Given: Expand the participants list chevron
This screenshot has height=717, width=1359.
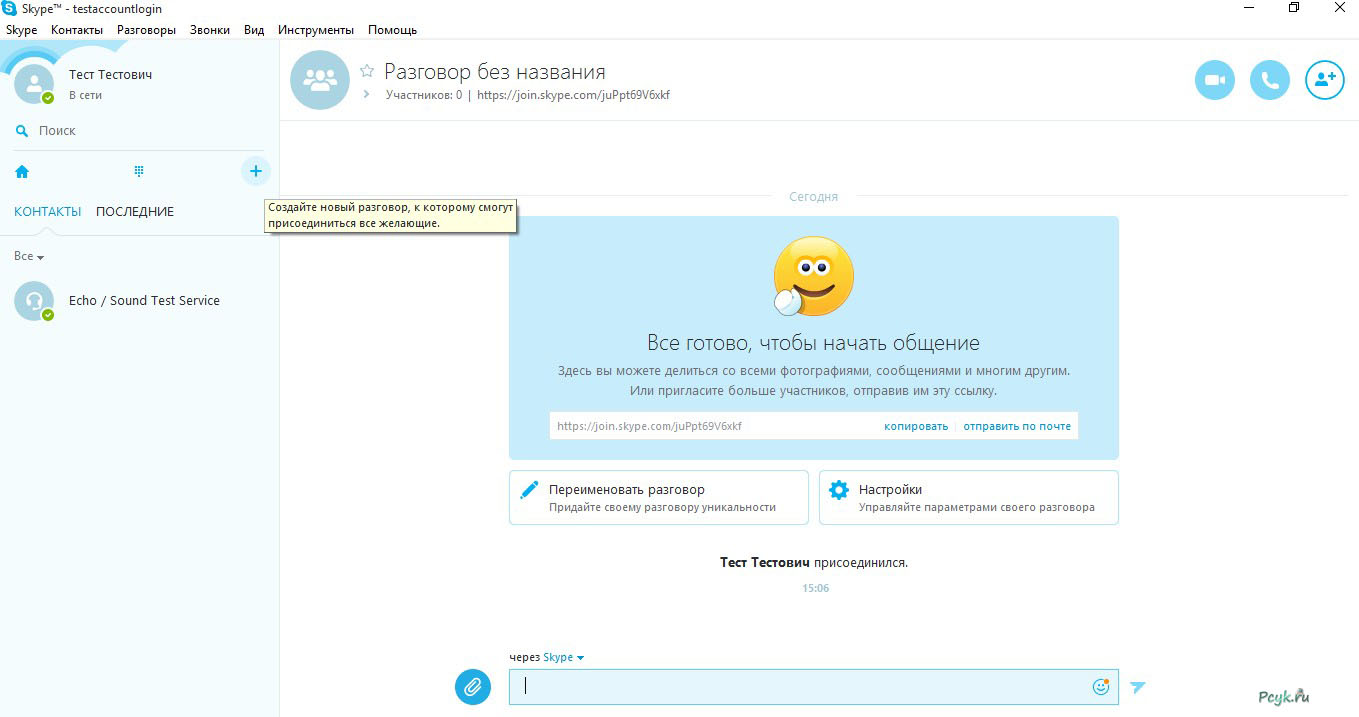Looking at the screenshot, I should (367, 95).
